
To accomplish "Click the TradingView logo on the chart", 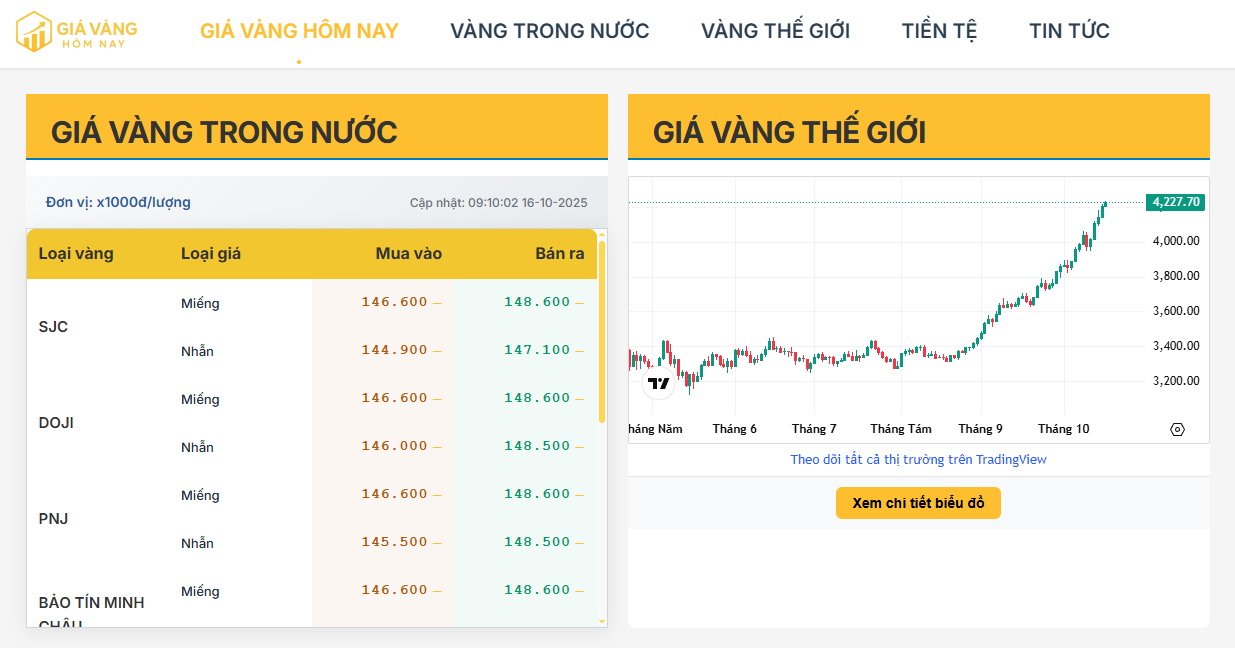I will 658,383.
